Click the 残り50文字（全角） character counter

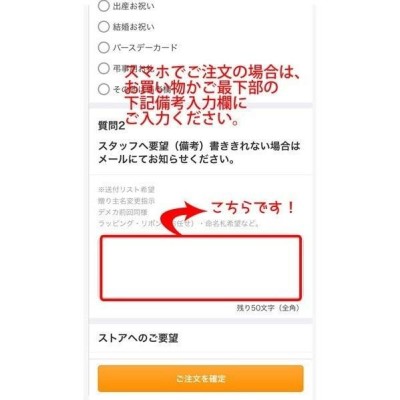[x=268, y=308]
